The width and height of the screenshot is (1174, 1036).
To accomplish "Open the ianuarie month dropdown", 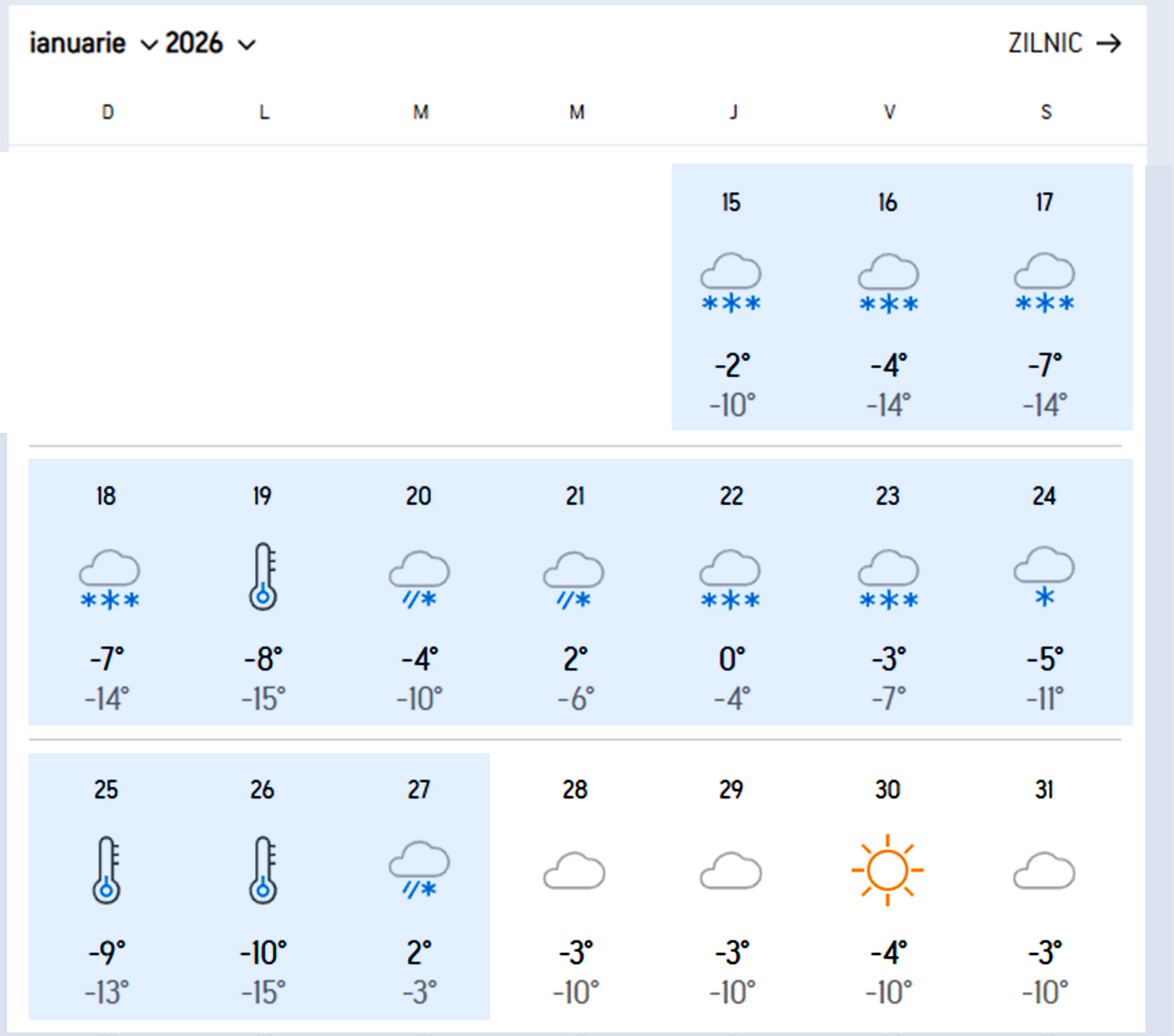I will coord(92,44).
